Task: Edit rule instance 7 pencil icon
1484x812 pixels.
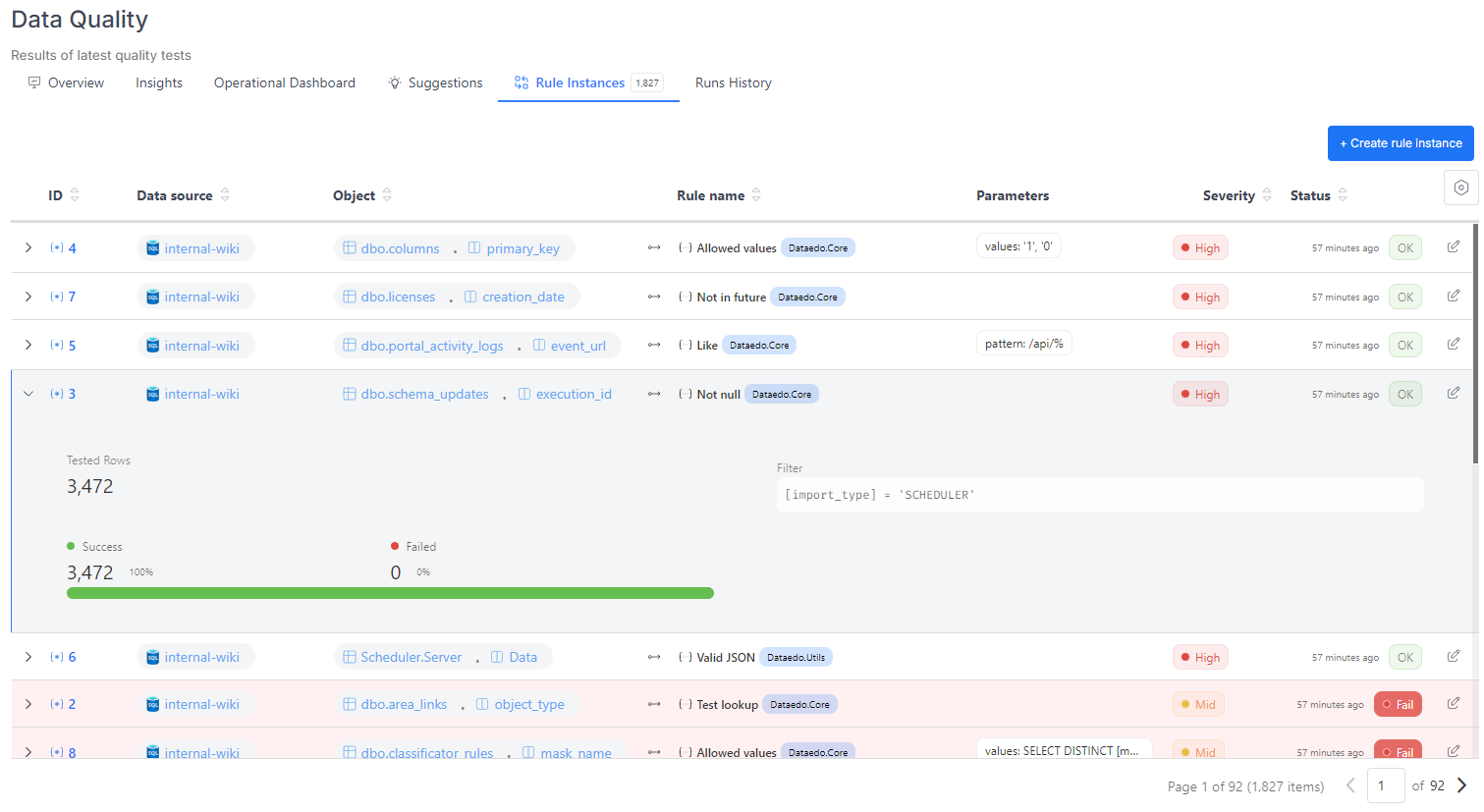Action: (x=1454, y=296)
